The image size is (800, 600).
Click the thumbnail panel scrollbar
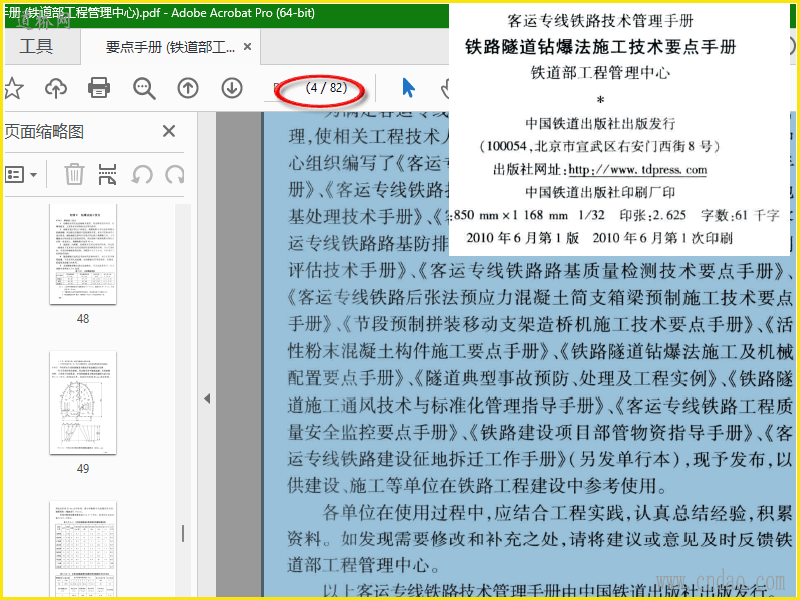tap(183, 534)
